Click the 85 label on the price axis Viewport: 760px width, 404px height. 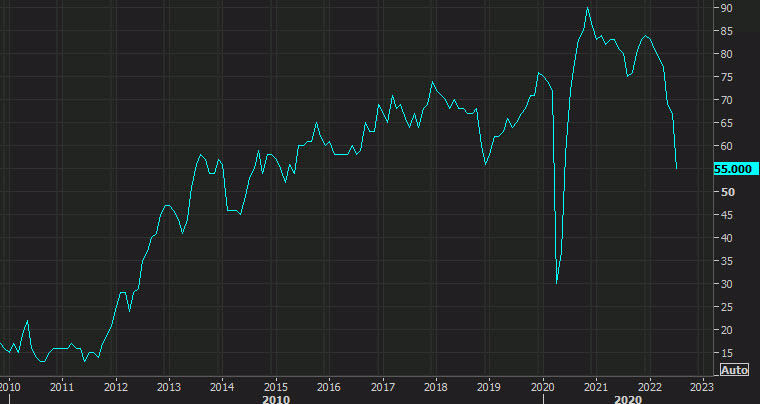(726, 31)
